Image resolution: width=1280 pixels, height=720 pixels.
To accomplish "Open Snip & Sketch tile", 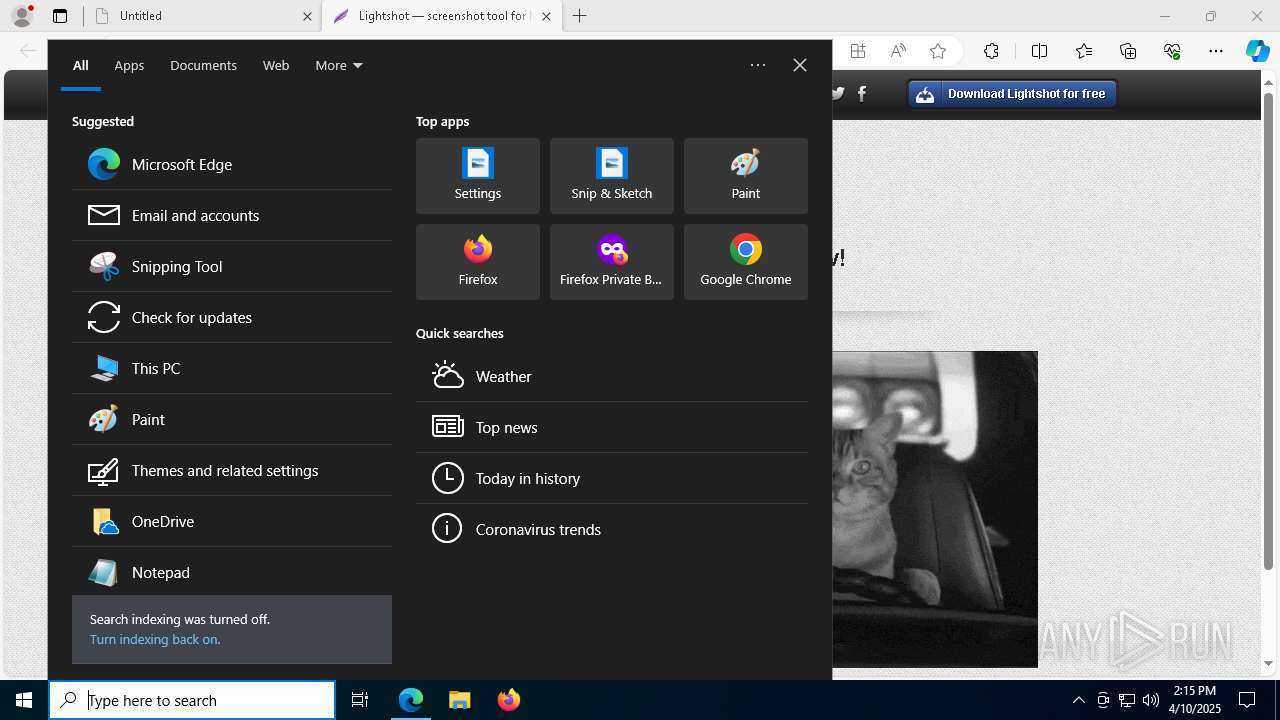I will pos(612,176).
